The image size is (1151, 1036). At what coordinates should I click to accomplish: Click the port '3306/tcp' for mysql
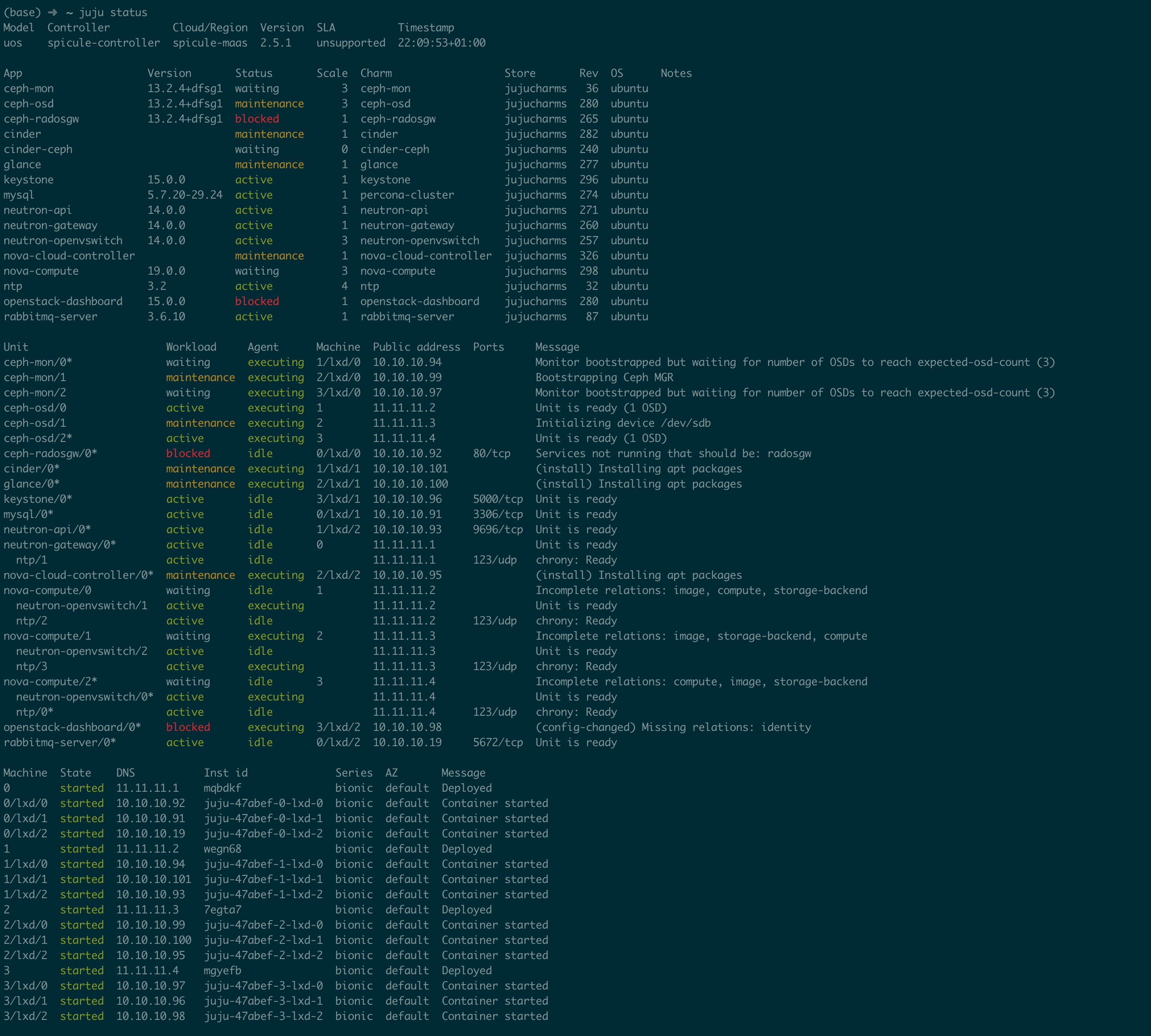click(x=498, y=514)
